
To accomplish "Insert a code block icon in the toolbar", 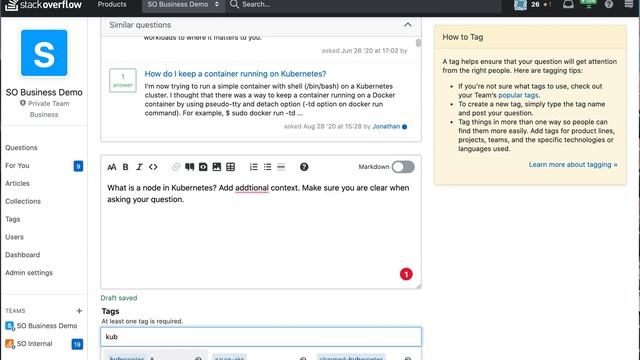I will pyautogui.click(x=203, y=167).
